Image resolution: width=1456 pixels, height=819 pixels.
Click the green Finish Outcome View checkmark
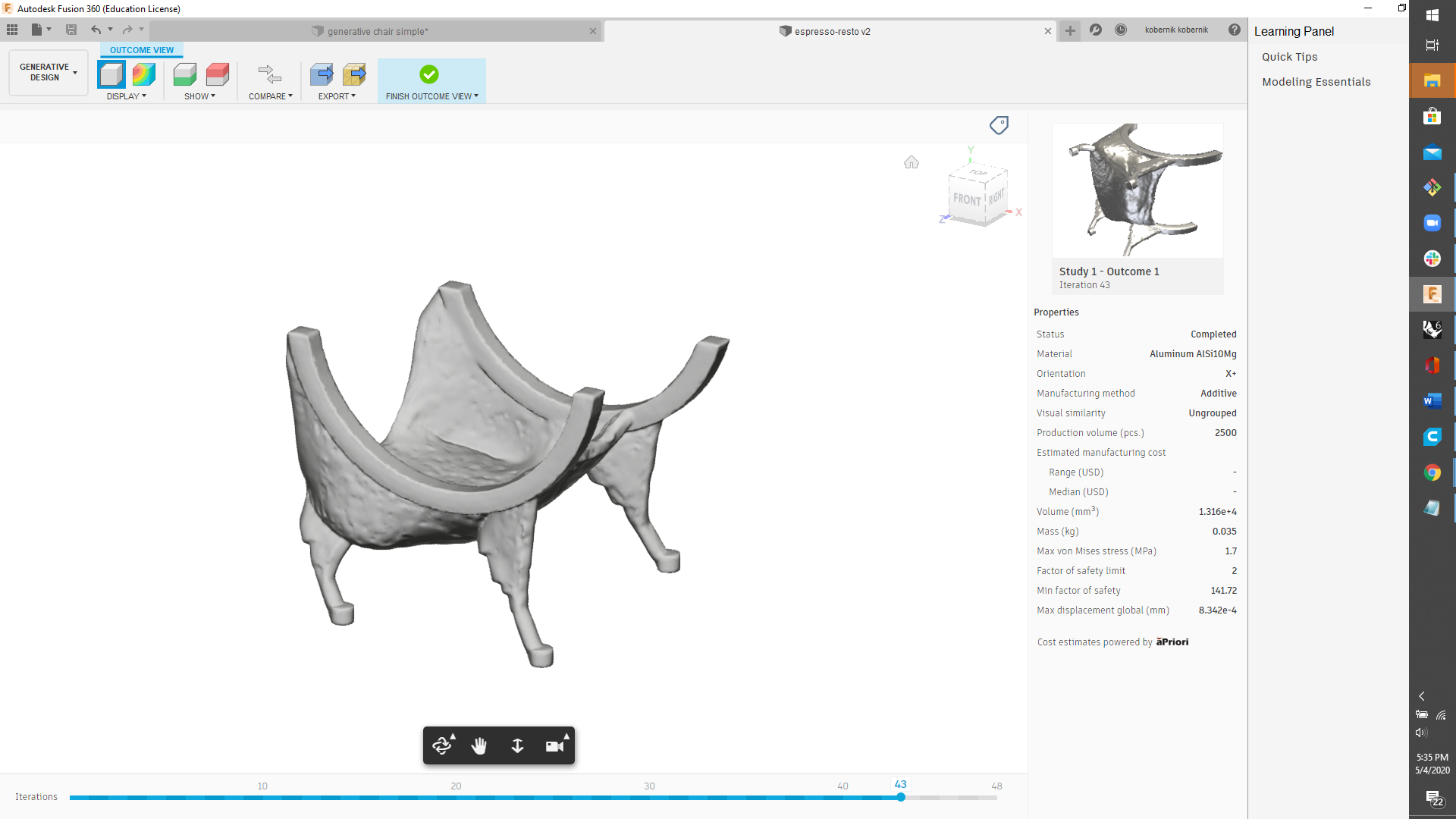tap(429, 74)
